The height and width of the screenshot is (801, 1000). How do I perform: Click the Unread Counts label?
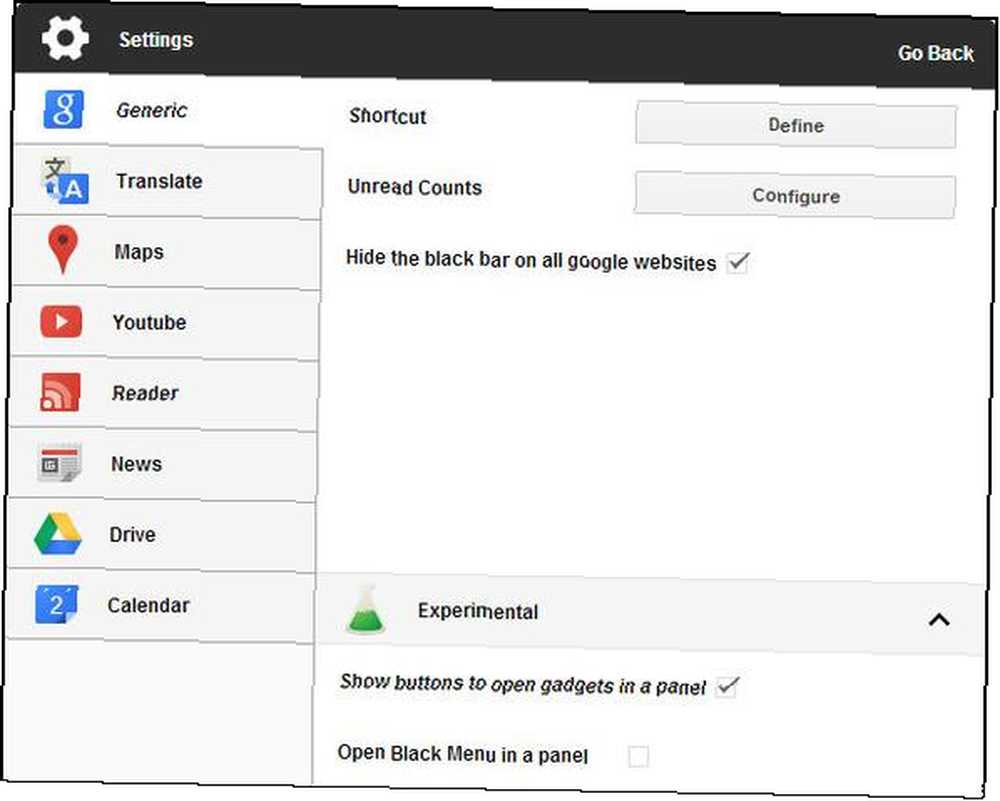point(415,187)
